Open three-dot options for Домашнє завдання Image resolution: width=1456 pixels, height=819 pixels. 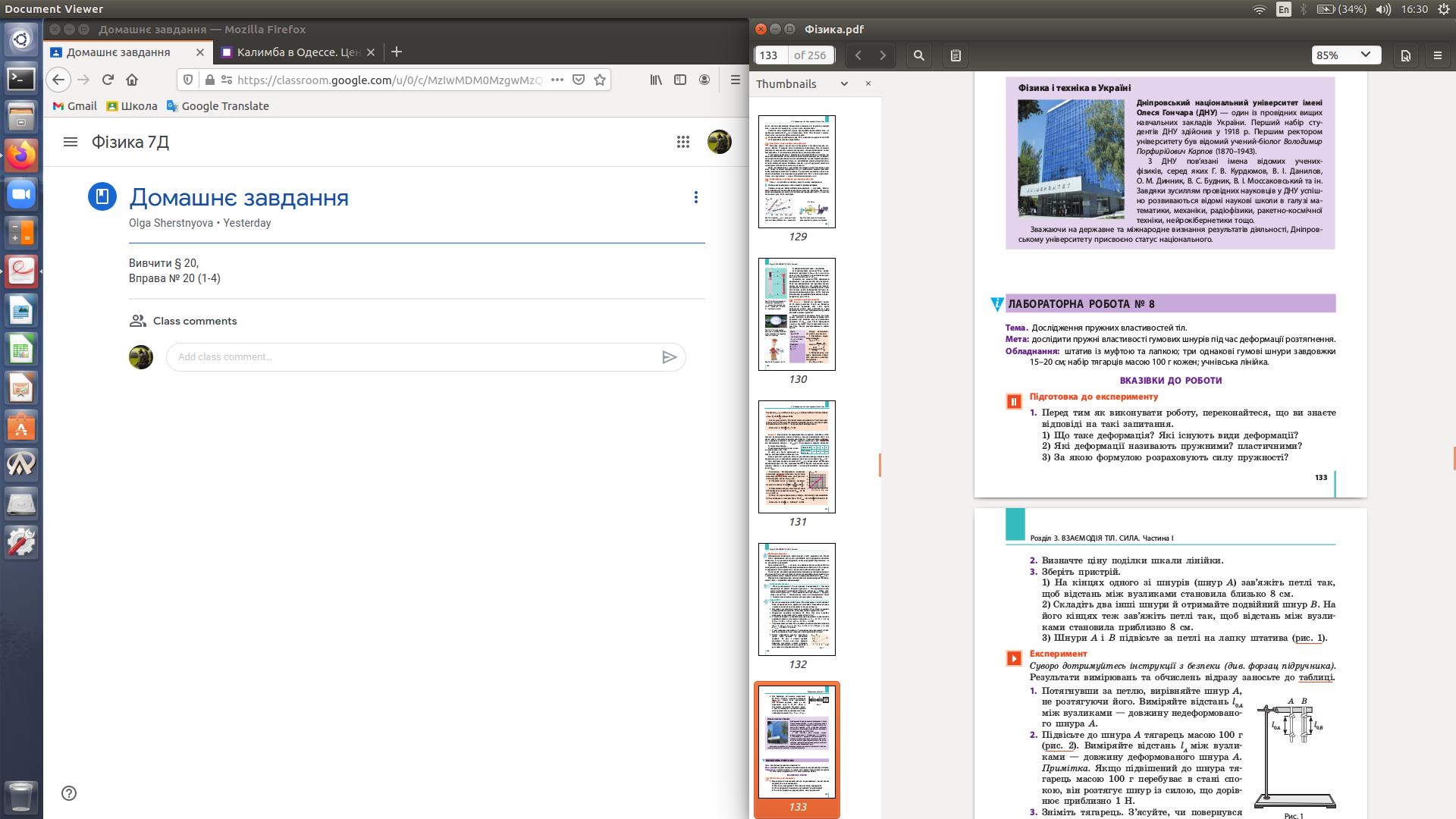(x=695, y=197)
